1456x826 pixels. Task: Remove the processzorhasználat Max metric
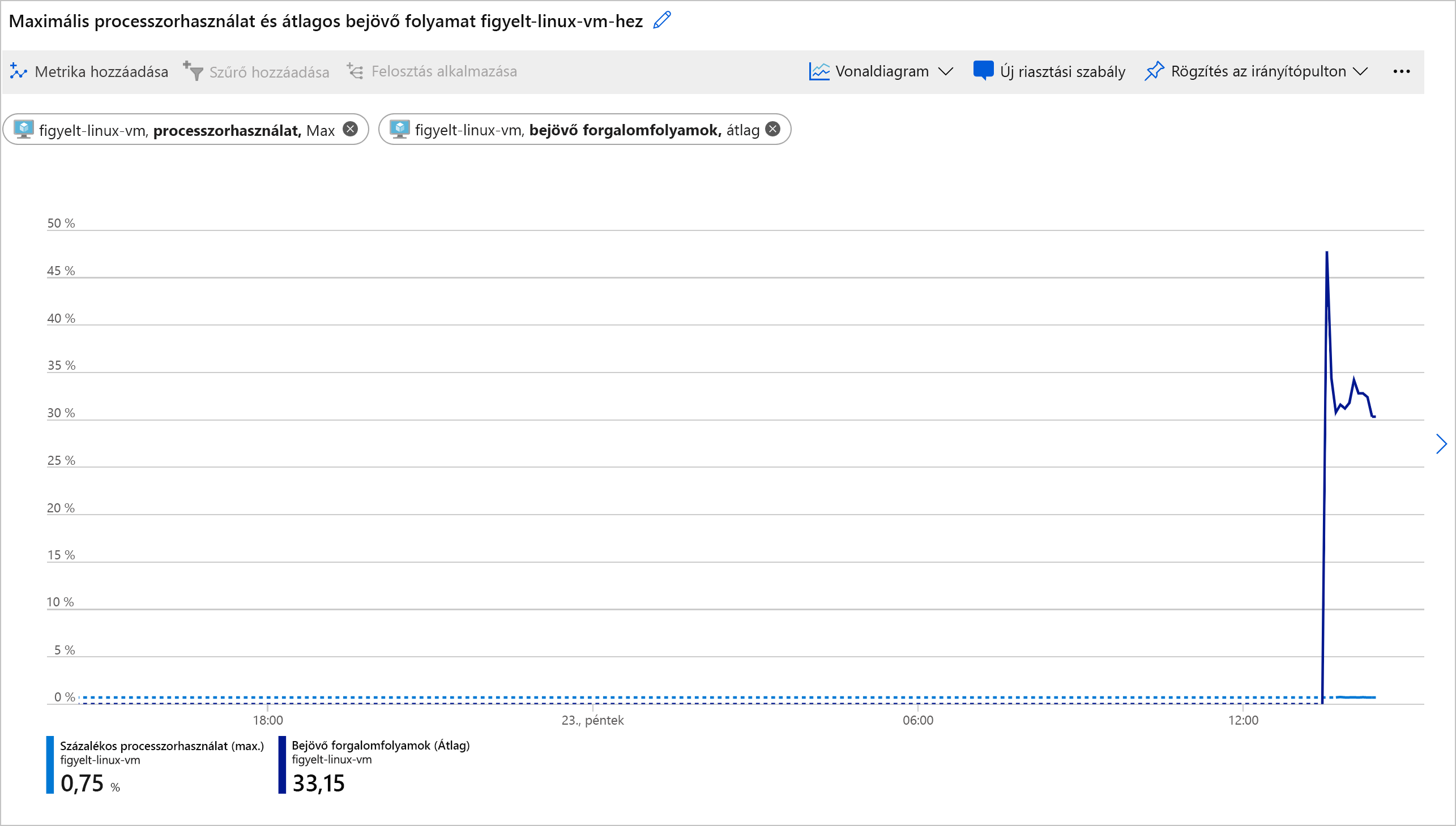[351, 129]
